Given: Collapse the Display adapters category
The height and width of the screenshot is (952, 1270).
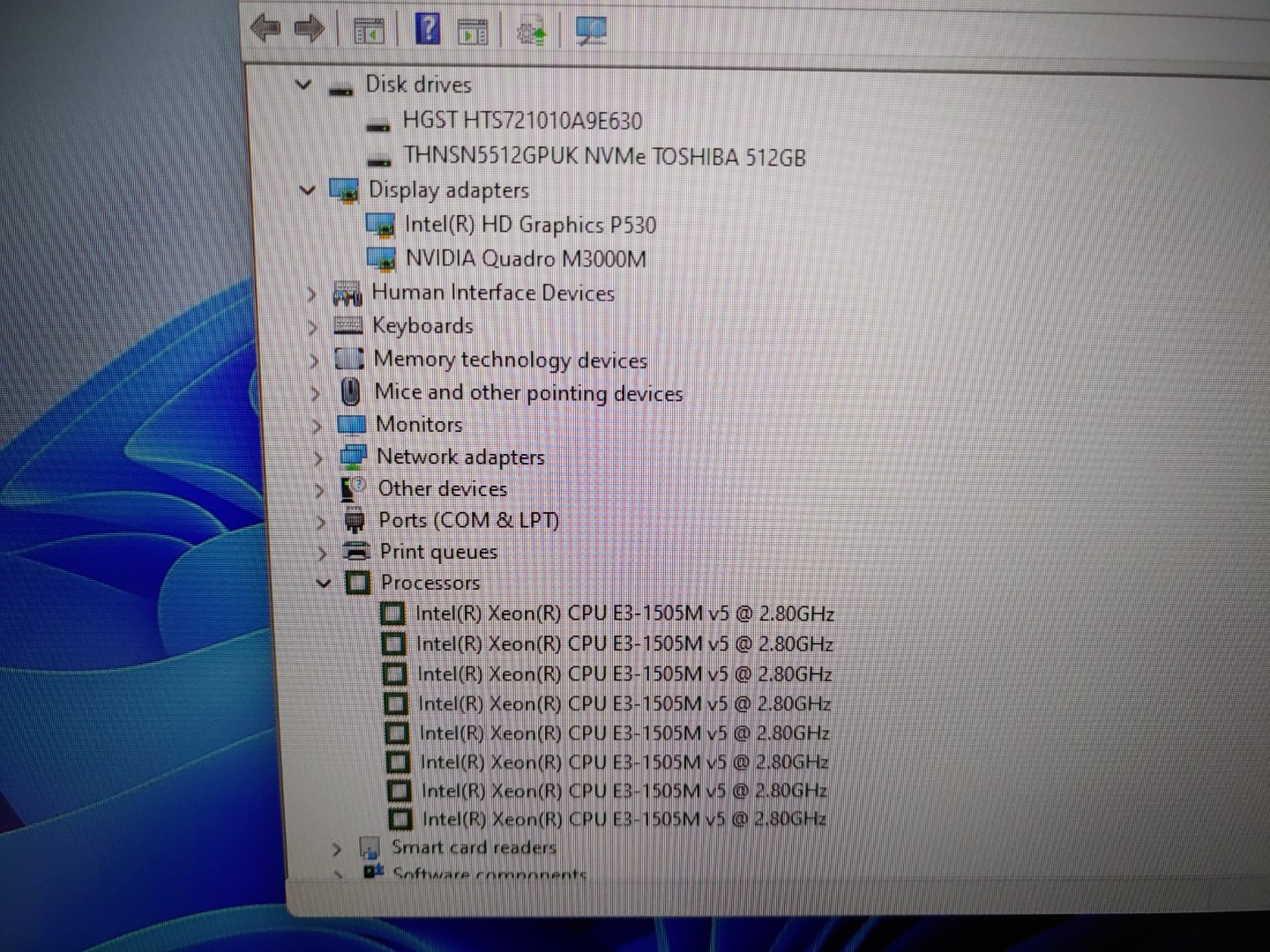Looking at the screenshot, I should [x=307, y=190].
